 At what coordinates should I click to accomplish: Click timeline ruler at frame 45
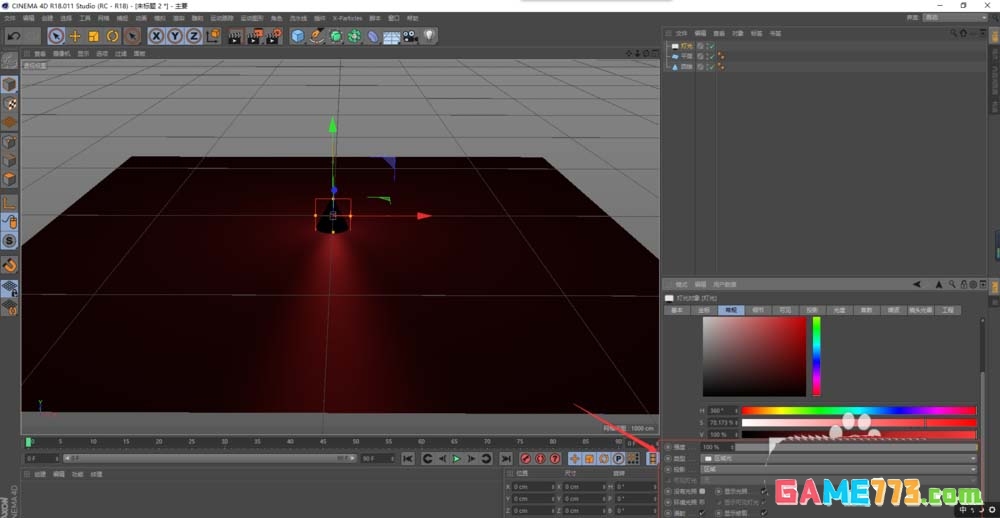pyautogui.click(x=323, y=442)
